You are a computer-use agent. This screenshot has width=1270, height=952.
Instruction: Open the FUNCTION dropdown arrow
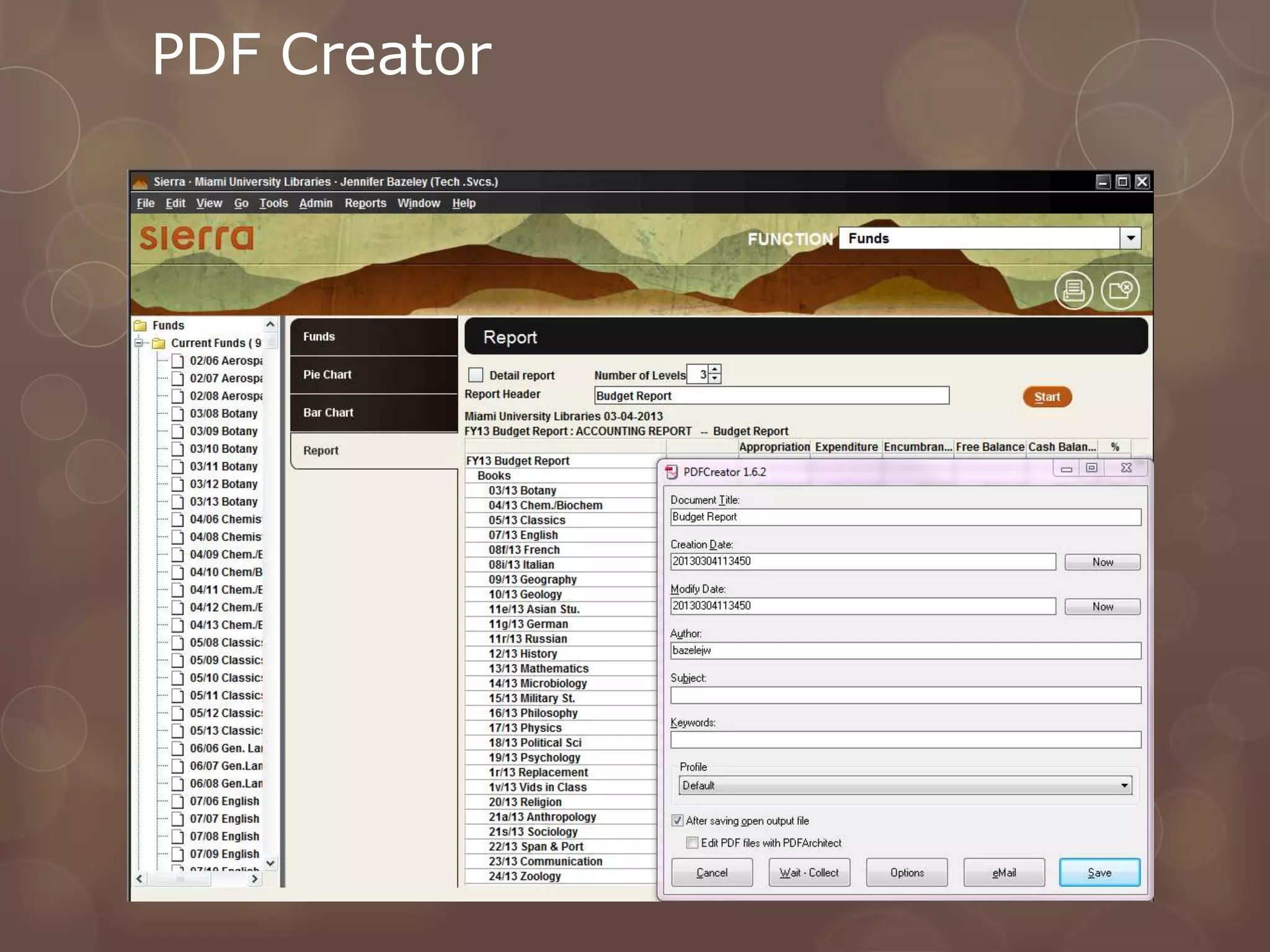coord(1130,238)
